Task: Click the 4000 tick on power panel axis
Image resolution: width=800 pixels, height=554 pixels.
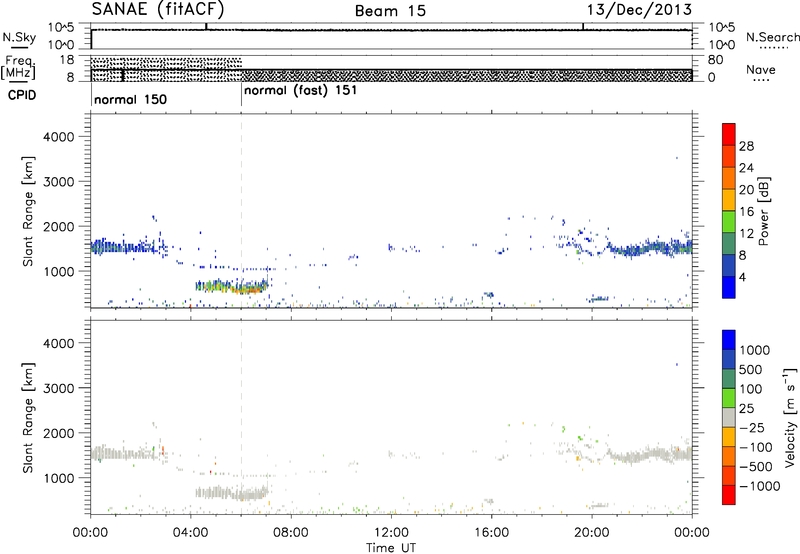Action: pyautogui.click(x=58, y=137)
